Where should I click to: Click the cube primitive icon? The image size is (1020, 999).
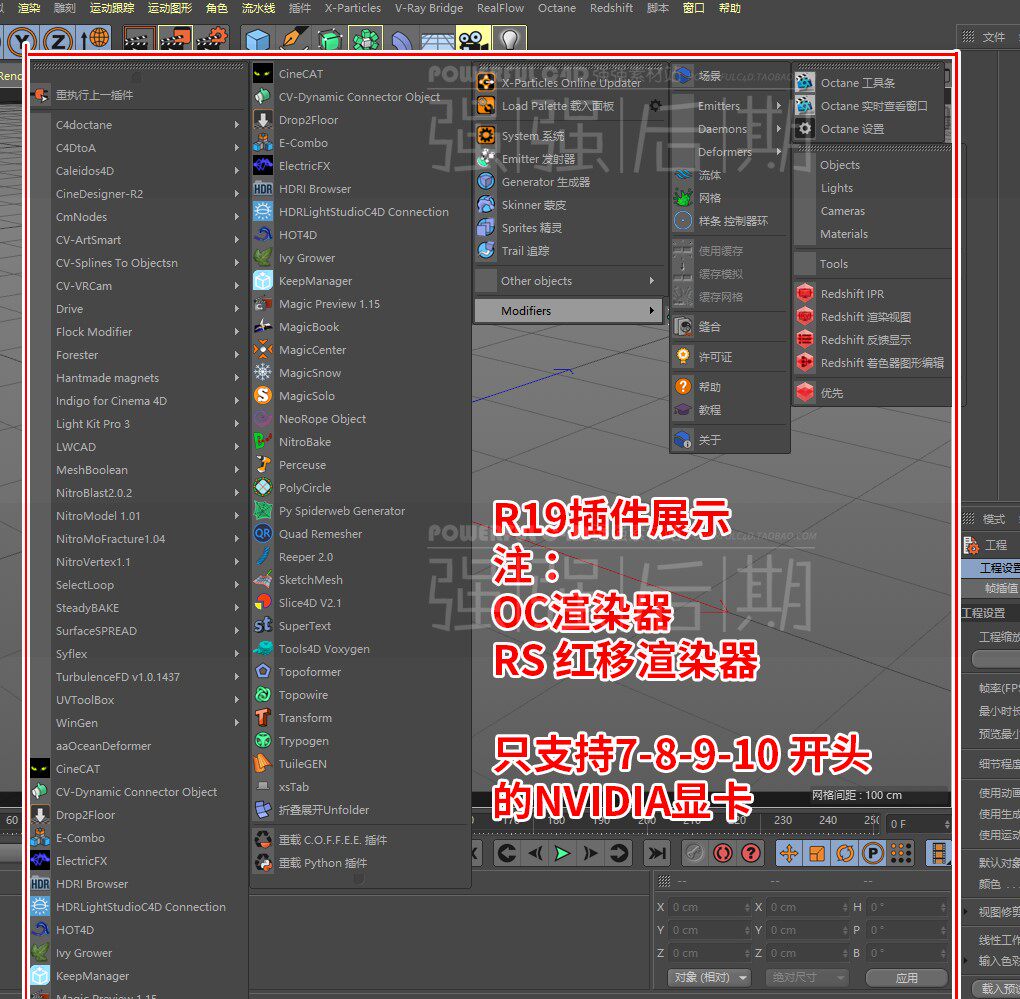click(x=258, y=40)
